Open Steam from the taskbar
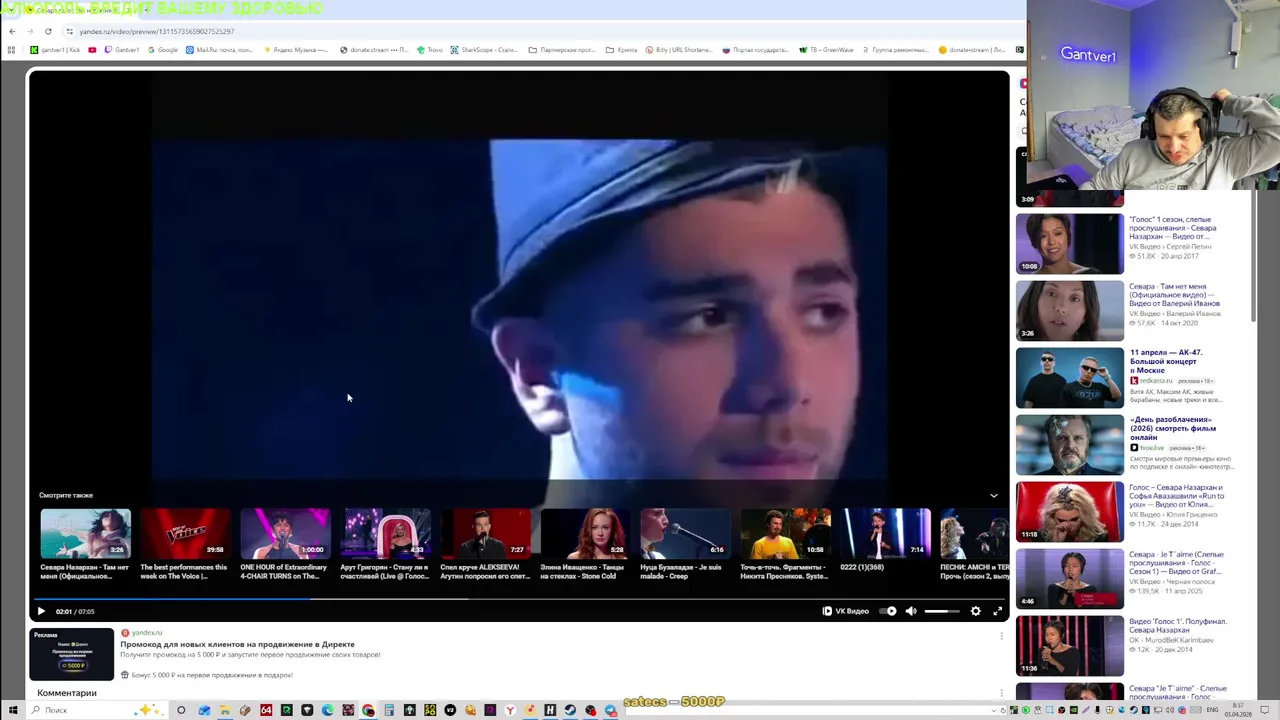 [x=570, y=710]
